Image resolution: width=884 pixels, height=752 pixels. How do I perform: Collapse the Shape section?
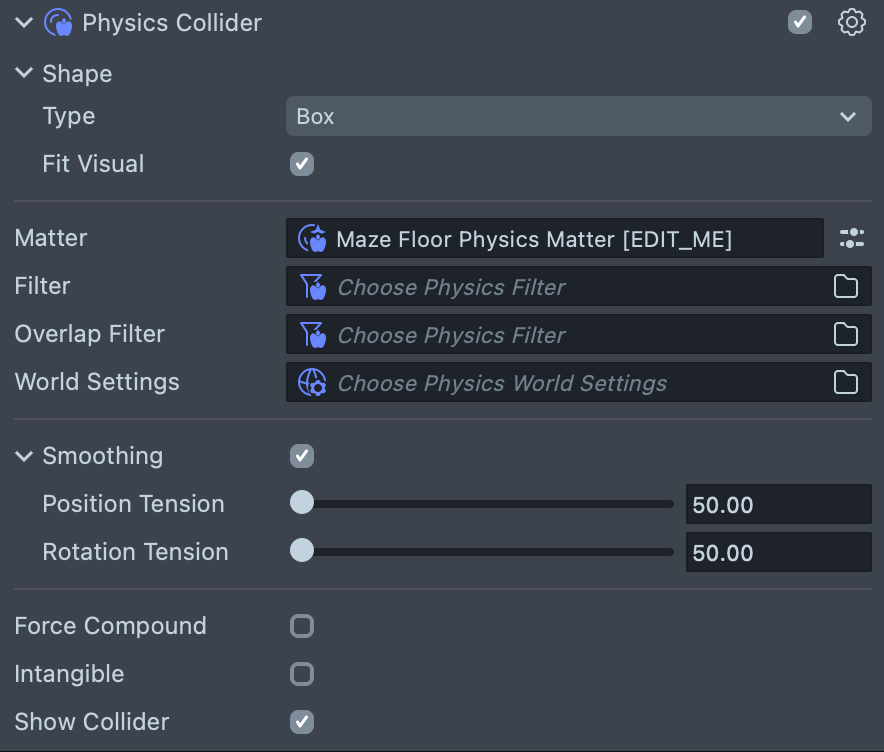coord(24,74)
